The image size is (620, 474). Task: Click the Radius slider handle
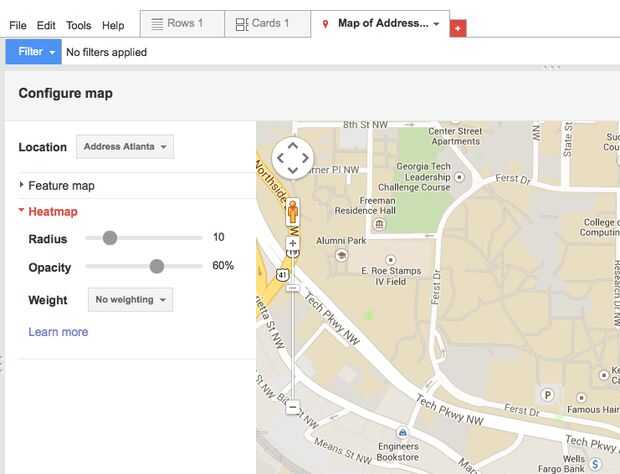click(110, 238)
